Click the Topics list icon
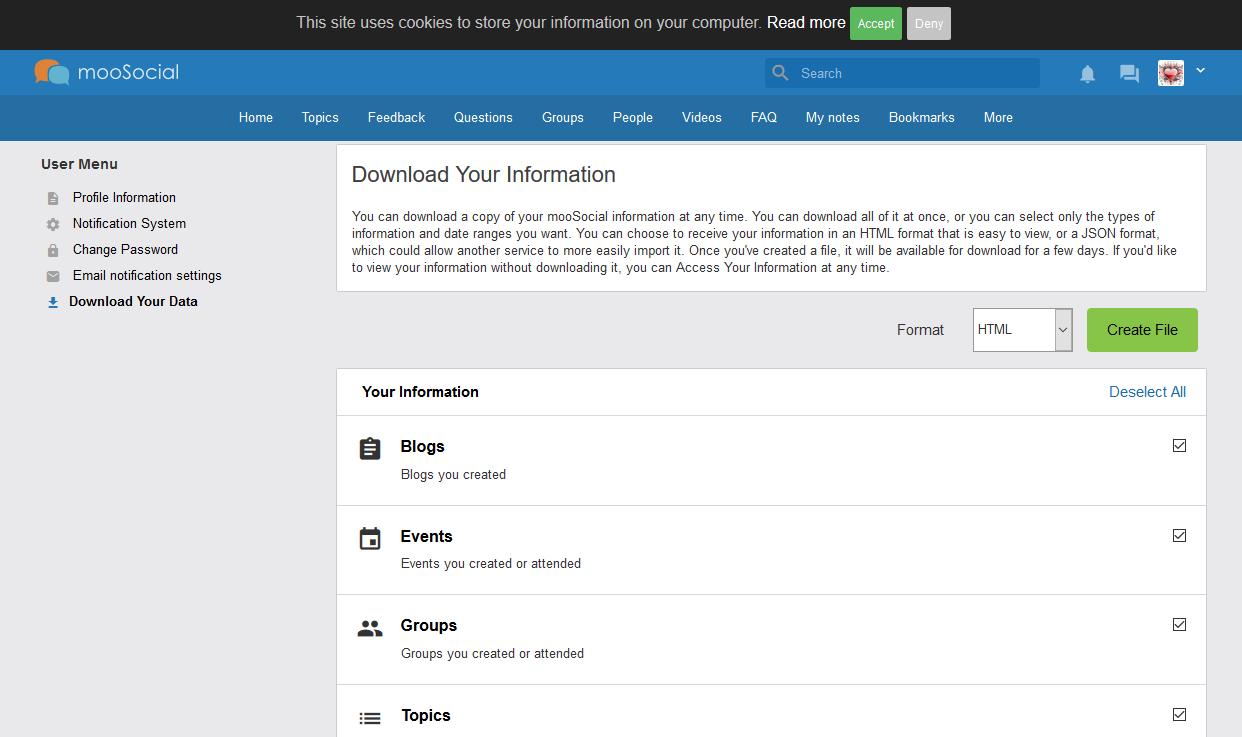Viewport: 1242px width, 737px height. [x=370, y=718]
